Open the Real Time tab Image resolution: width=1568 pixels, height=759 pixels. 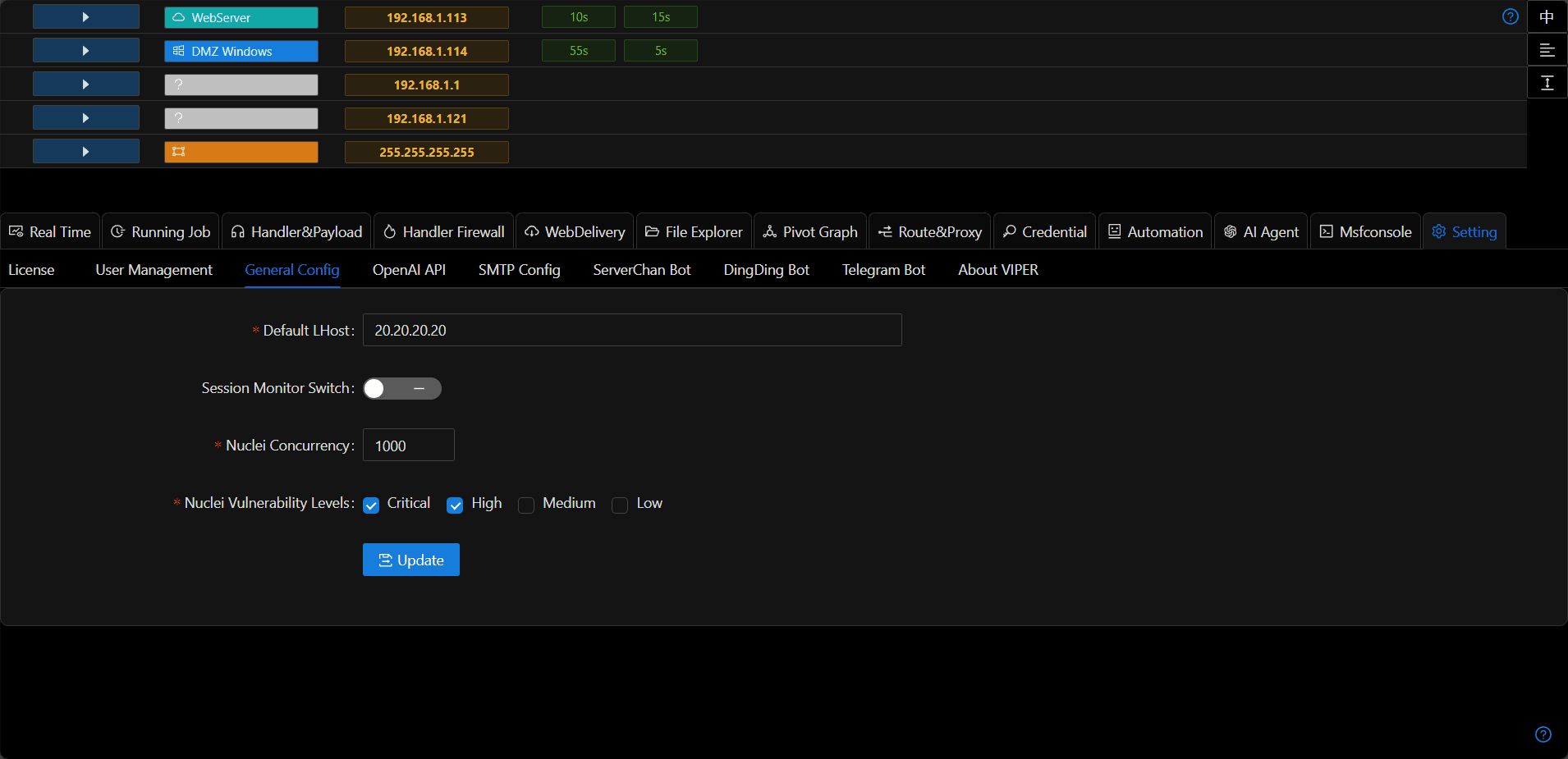click(x=50, y=232)
